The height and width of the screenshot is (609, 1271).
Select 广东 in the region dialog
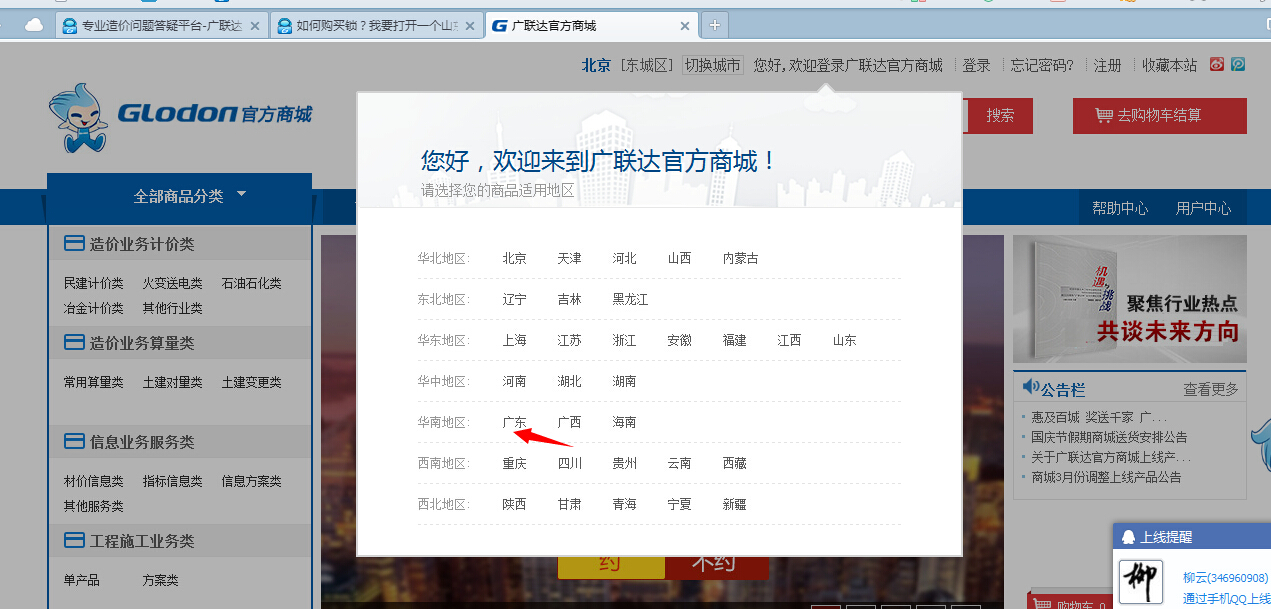point(514,422)
